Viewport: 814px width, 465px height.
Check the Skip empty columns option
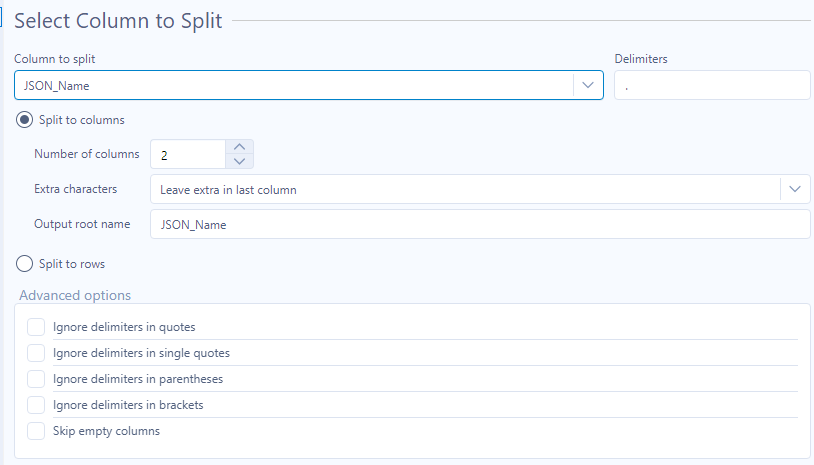[36, 431]
